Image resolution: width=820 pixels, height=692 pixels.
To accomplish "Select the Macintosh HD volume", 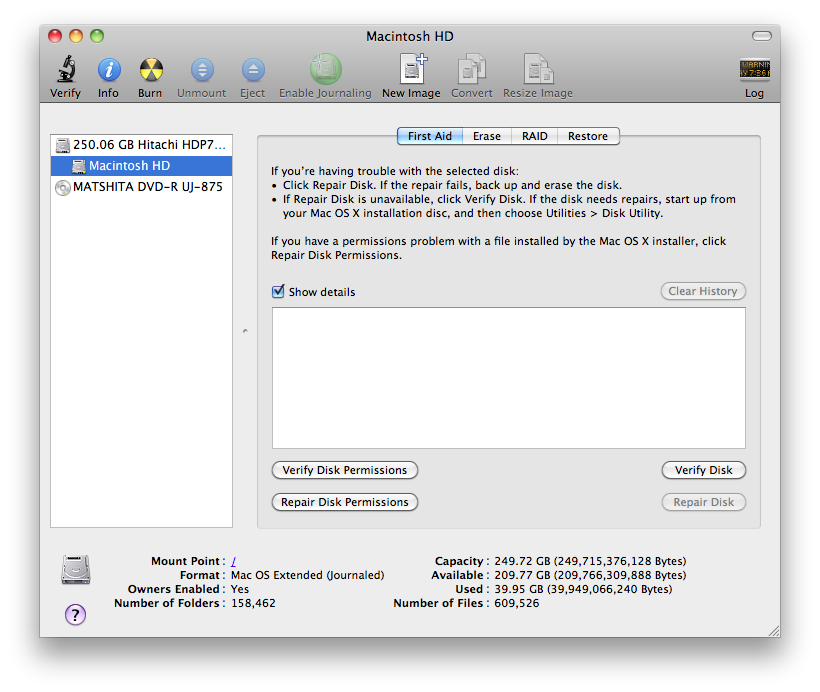I will 141,166.
